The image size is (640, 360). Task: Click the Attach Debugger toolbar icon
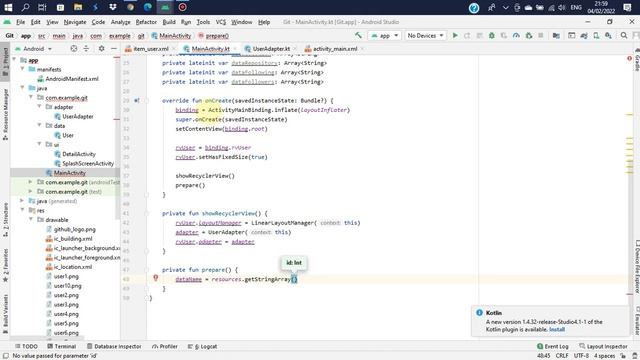tap(529, 36)
